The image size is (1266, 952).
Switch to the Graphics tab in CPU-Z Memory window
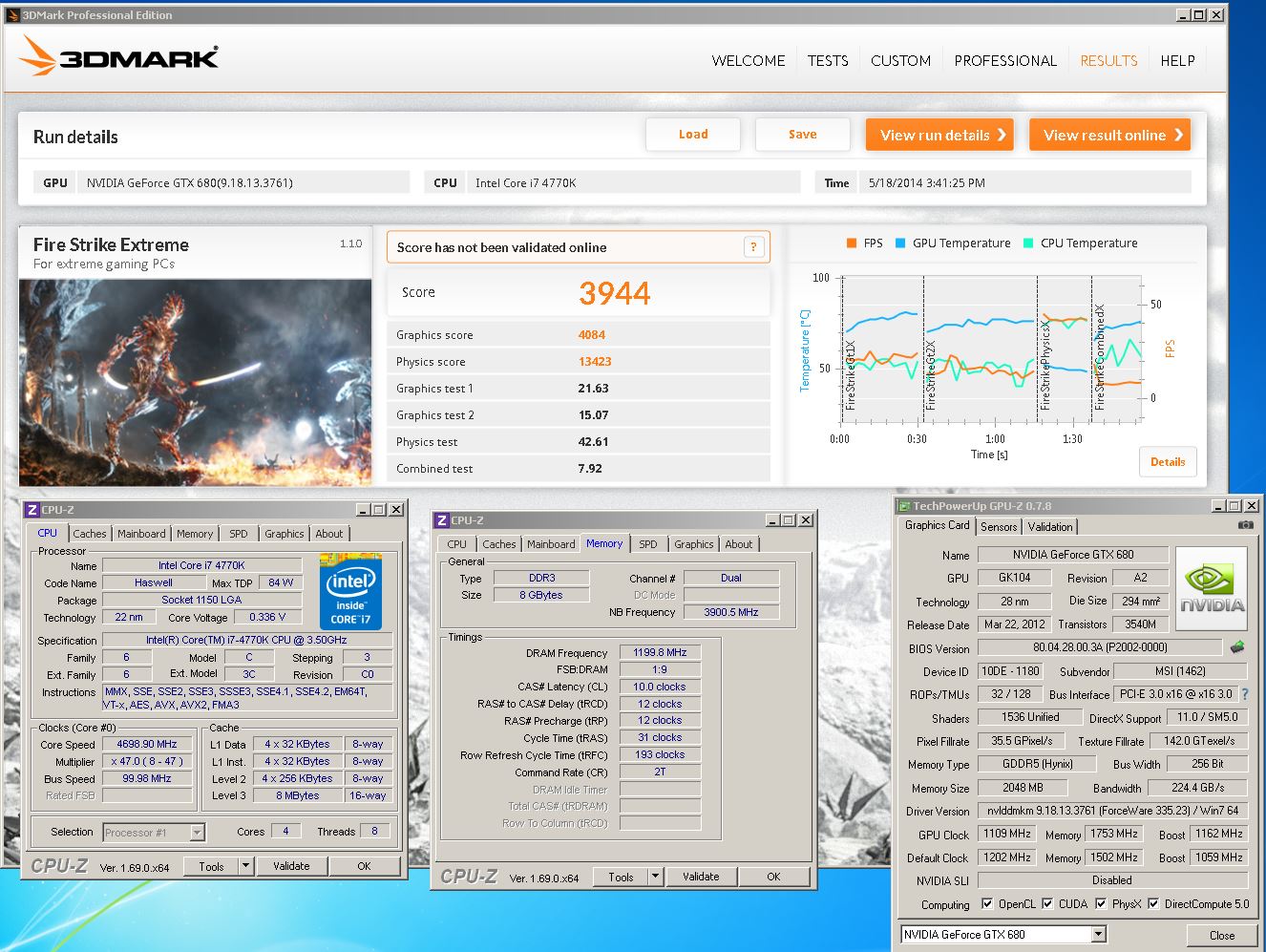694,544
